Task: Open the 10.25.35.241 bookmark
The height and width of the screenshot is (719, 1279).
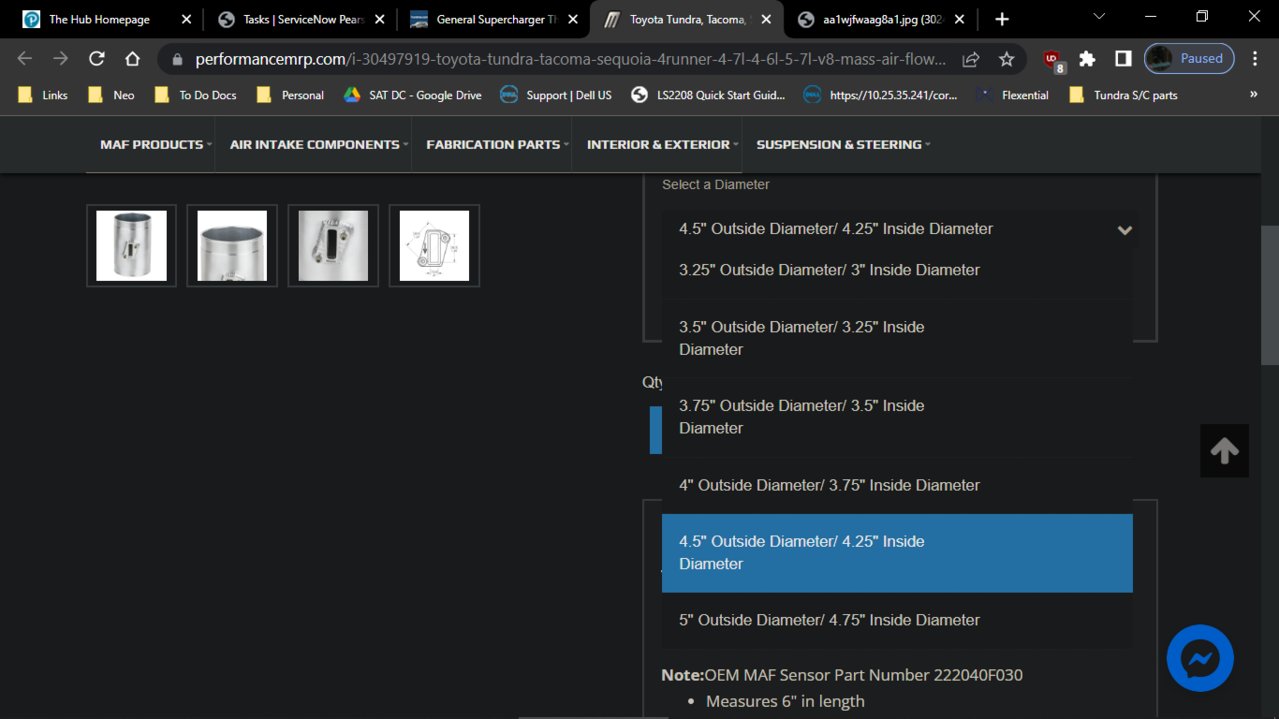Action: click(x=881, y=95)
